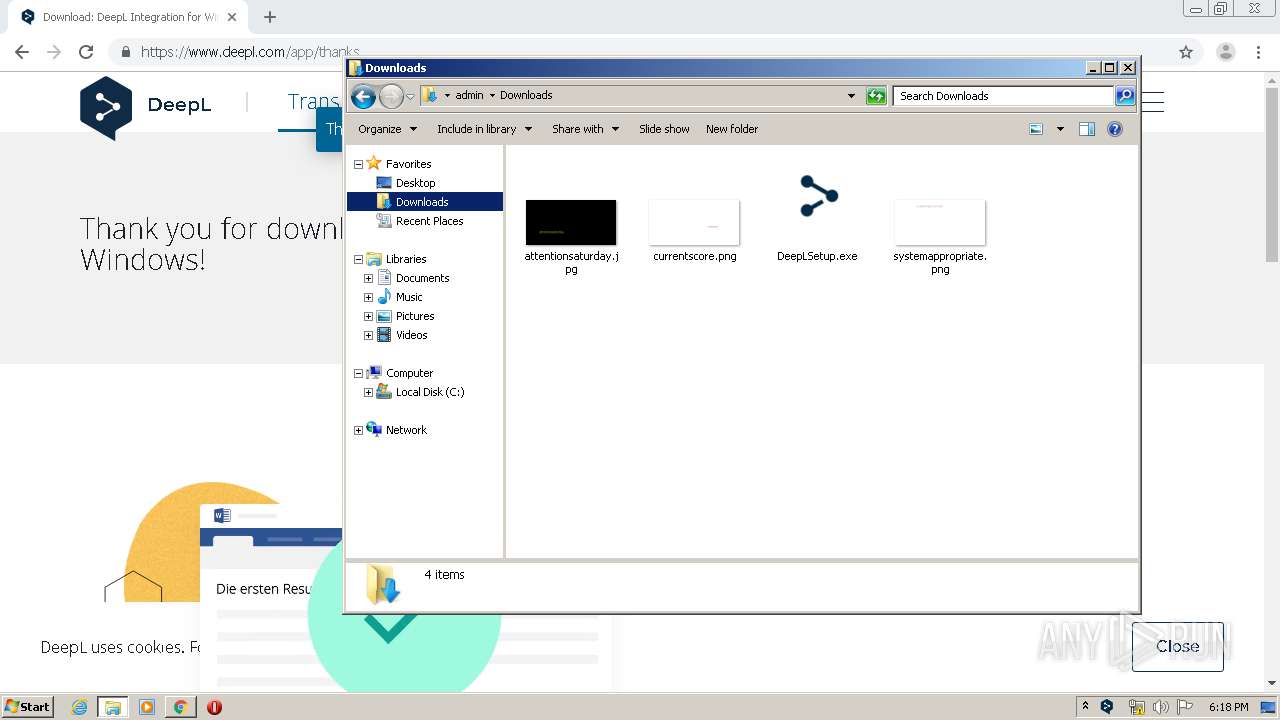Click the magnifier icon in Search Downloads box
The width and height of the screenshot is (1280, 720).
pos(1125,96)
